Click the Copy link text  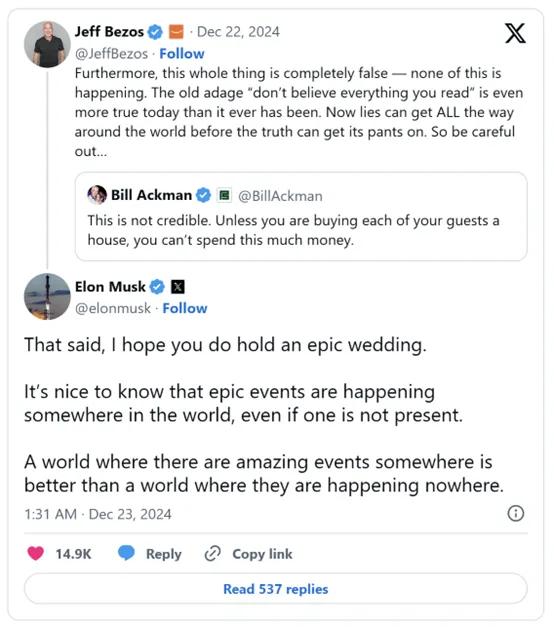click(x=262, y=554)
